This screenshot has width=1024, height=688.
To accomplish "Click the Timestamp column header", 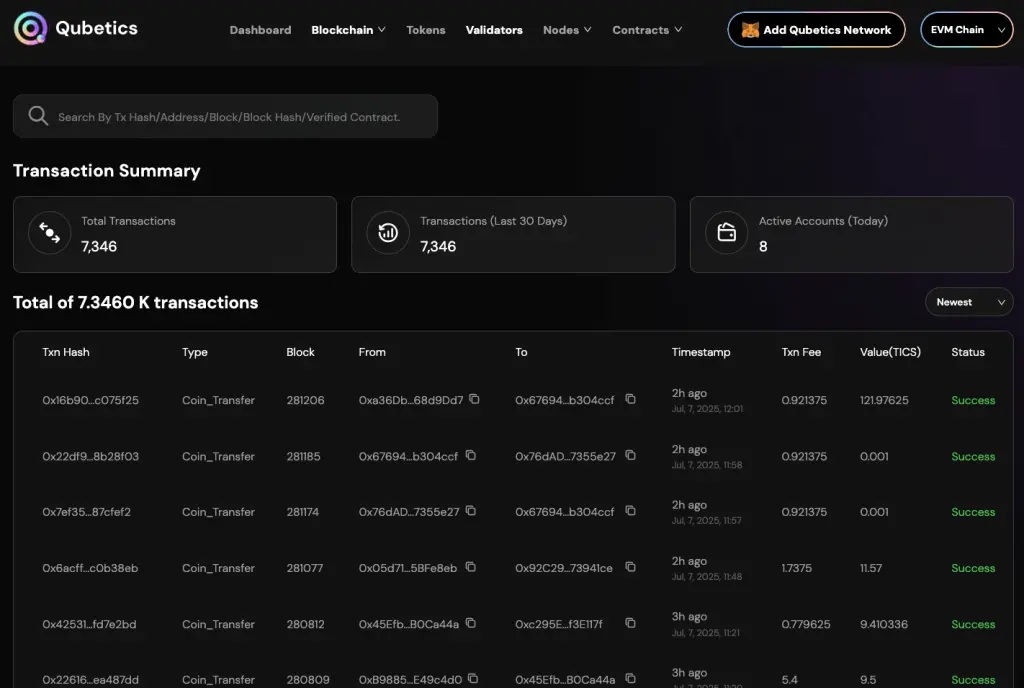I will pos(701,352).
